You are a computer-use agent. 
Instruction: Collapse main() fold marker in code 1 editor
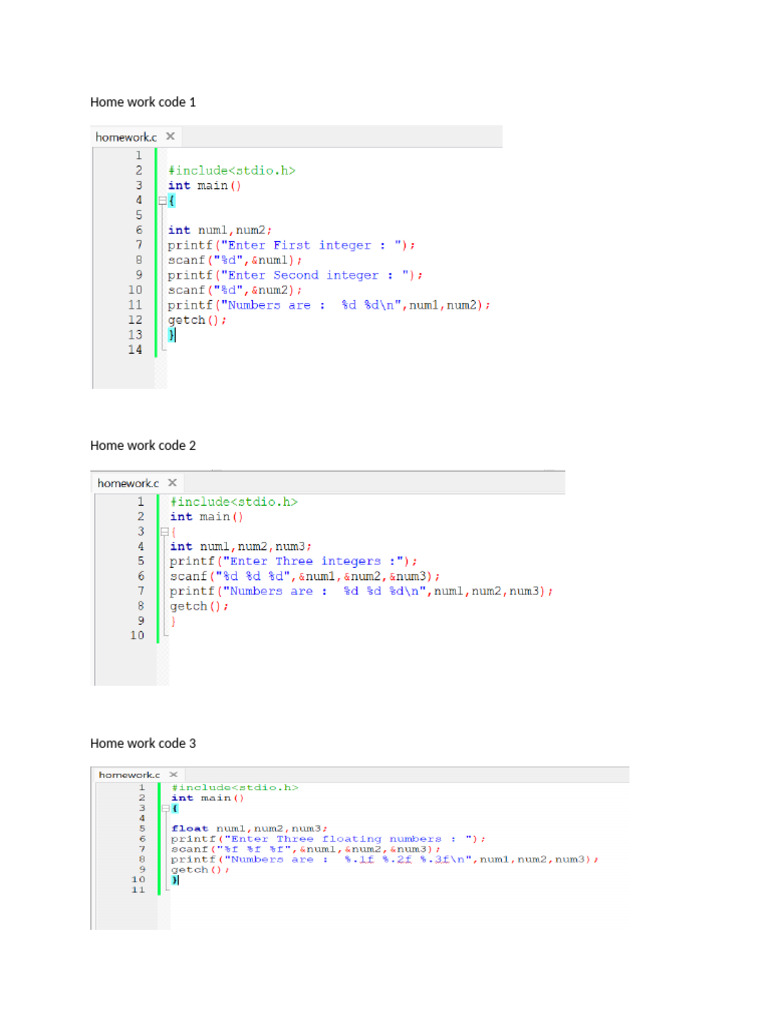pyautogui.click(x=163, y=200)
